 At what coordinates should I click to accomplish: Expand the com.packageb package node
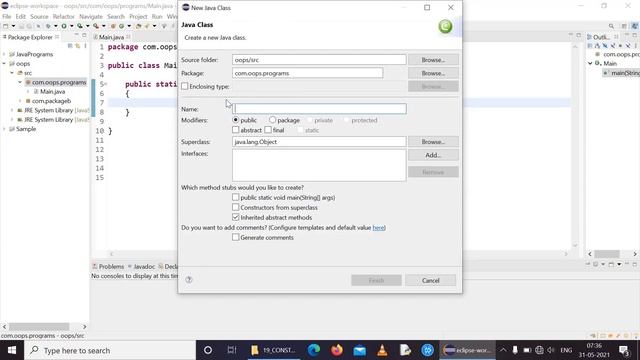[20, 101]
